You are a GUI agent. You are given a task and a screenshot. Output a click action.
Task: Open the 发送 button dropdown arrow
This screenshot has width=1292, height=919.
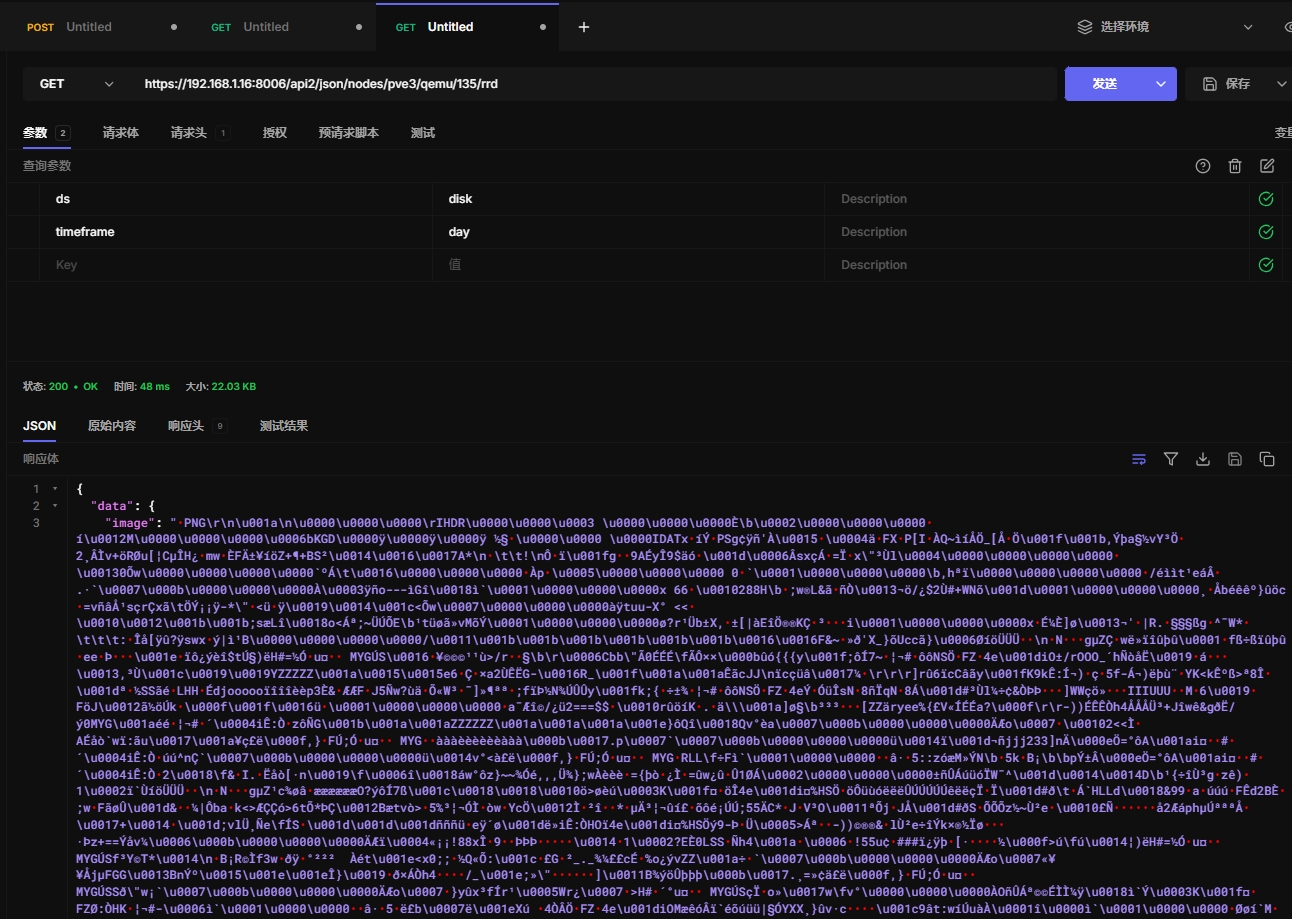1160,84
